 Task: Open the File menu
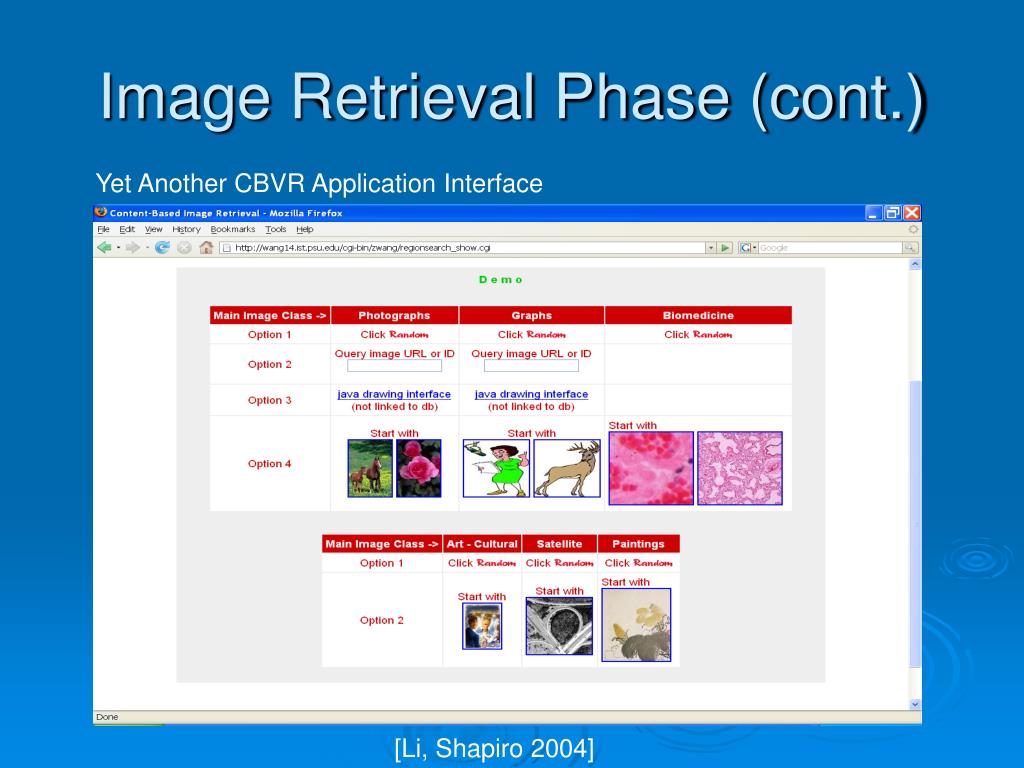(103, 229)
